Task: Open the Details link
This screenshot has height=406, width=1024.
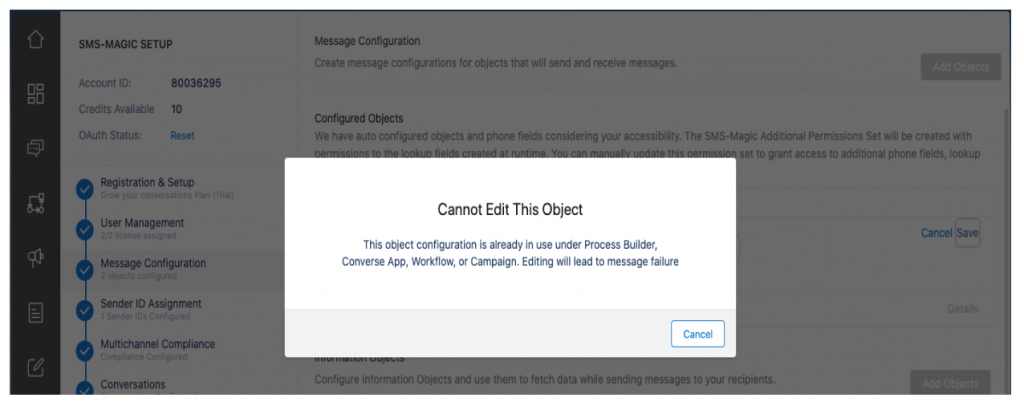Action: [963, 309]
